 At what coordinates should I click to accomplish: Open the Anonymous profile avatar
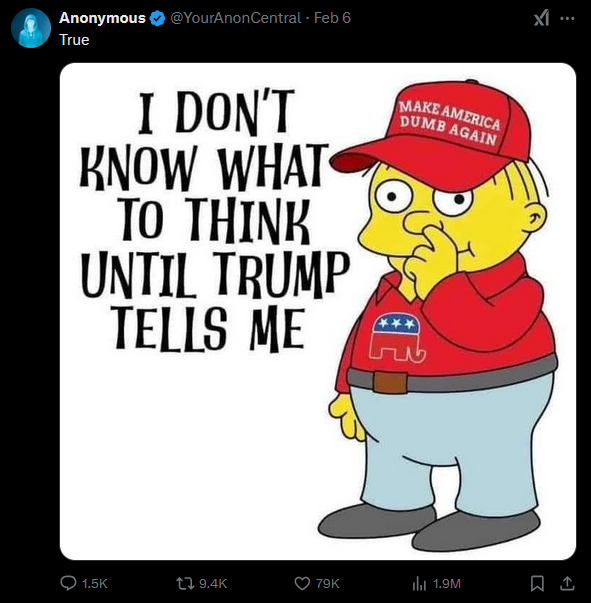tap(31, 28)
